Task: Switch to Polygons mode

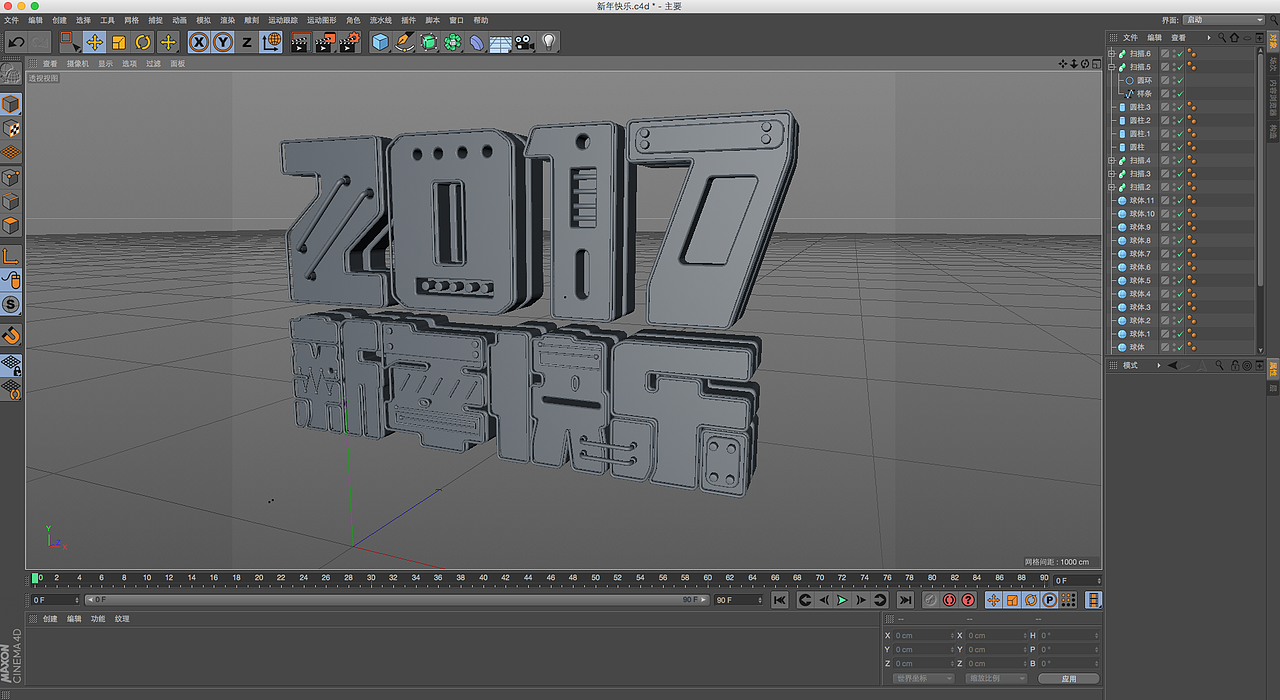Action: [x=11, y=226]
